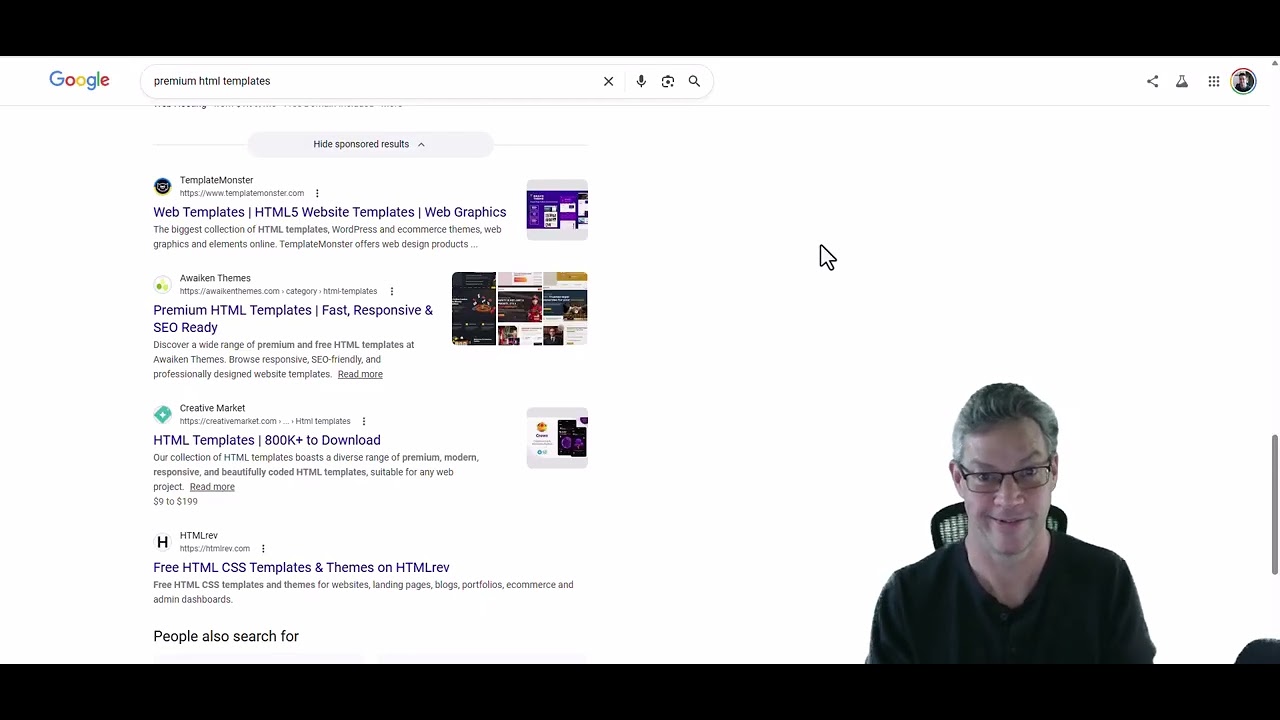The image size is (1280, 720).
Task: Click the Creative Market site name text
Action: pyautogui.click(x=212, y=408)
